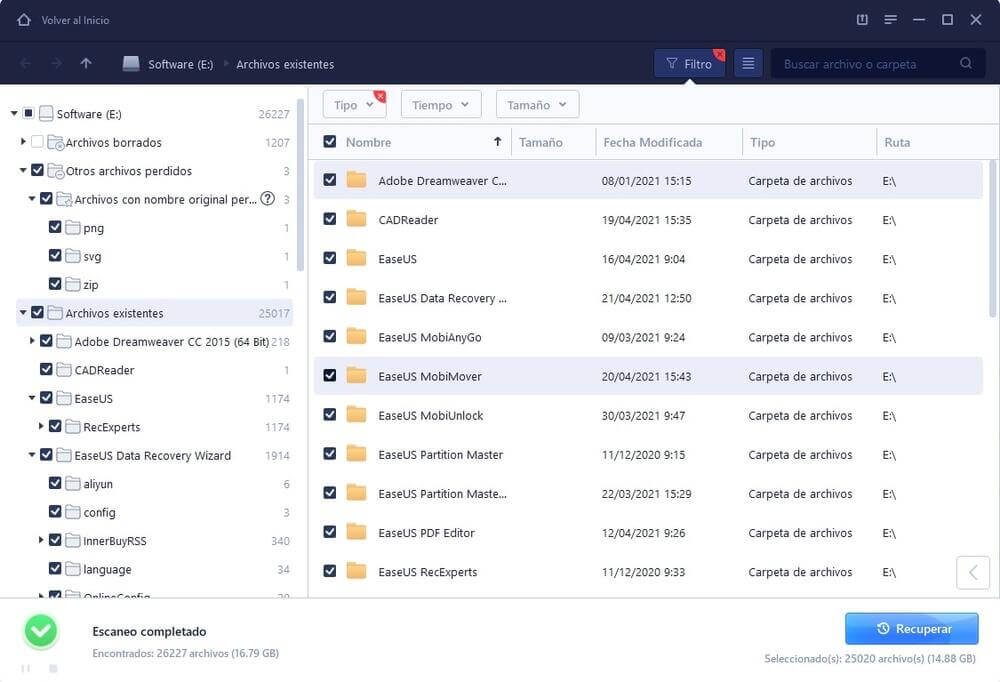Click the EaseUS MobiUnlock folder icon
This screenshot has height=682, width=1000.
tap(357, 415)
